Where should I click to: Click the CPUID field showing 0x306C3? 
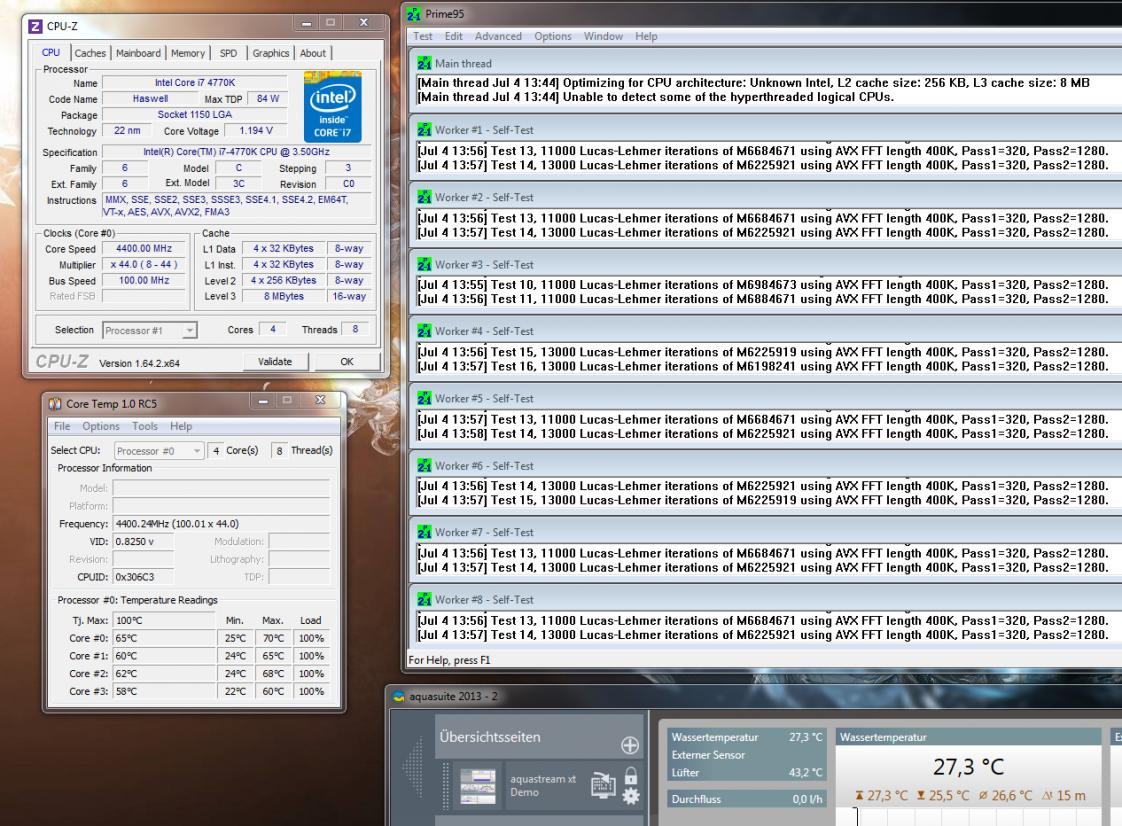pyautogui.click(x=143, y=577)
